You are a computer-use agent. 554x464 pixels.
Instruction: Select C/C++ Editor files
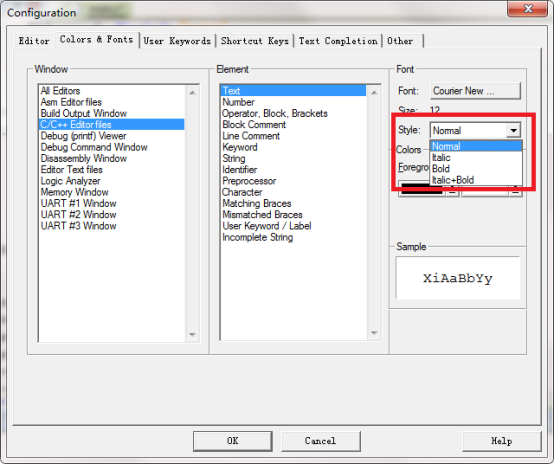click(x=112, y=124)
